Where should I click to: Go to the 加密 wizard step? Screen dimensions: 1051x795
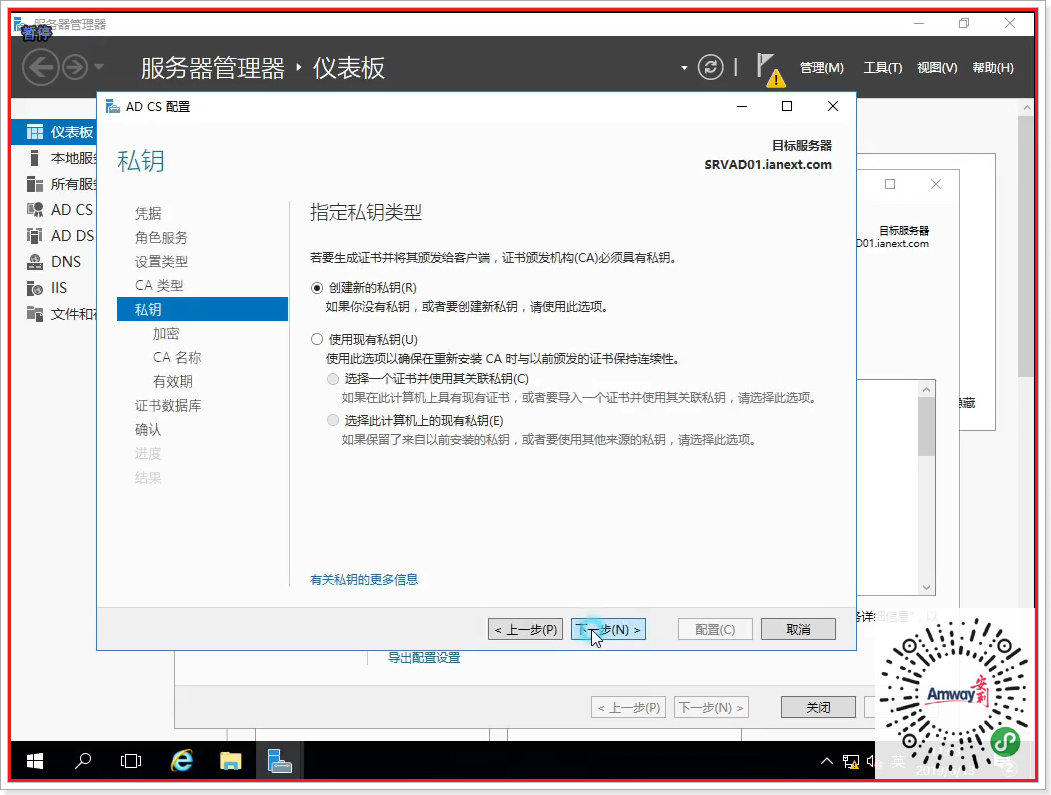click(166, 334)
